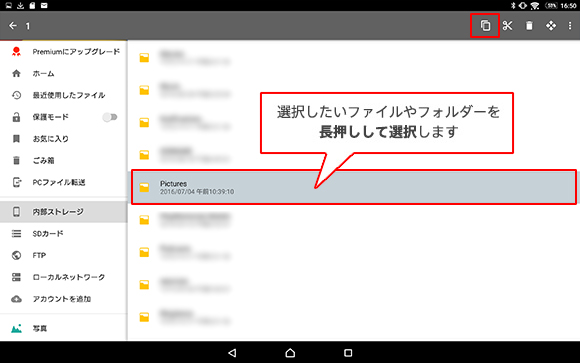Tap the Android recent apps button
This screenshot has width=580, height=363.
coord(348,353)
